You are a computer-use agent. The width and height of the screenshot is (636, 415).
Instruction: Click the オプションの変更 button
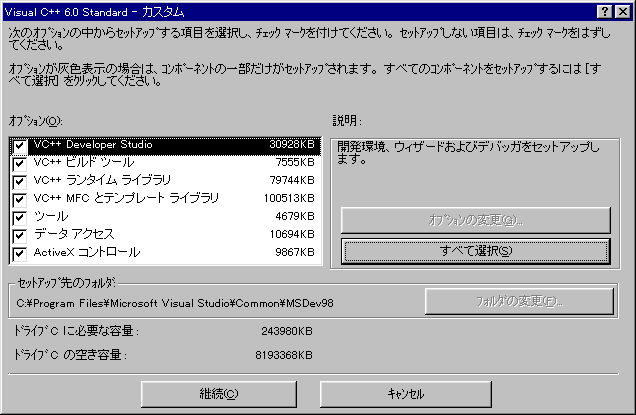[475, 220]
